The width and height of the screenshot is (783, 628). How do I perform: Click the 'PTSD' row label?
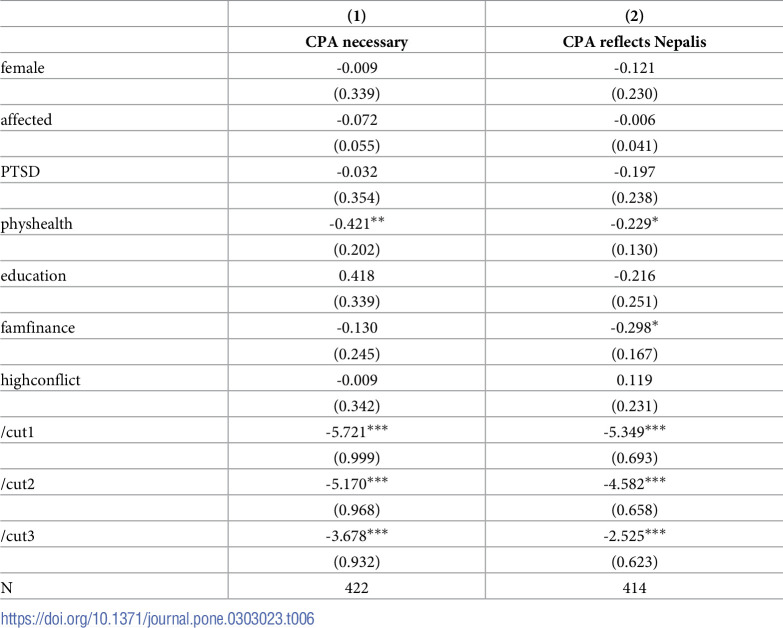point(20,171)
